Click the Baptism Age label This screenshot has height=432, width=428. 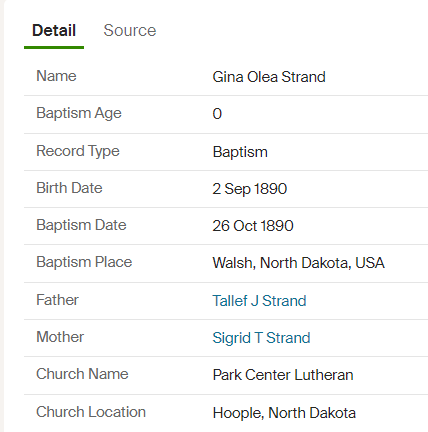click(x=79, y=113)
